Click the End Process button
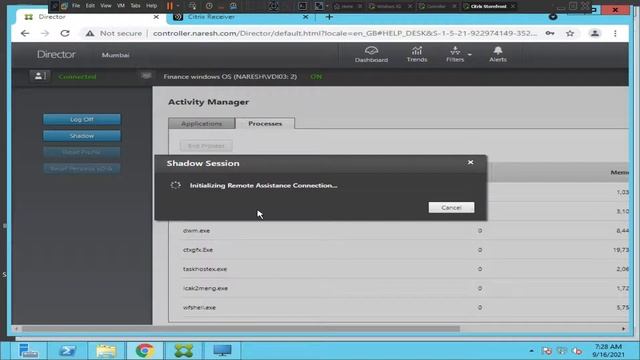 click(x=206, y=146)
